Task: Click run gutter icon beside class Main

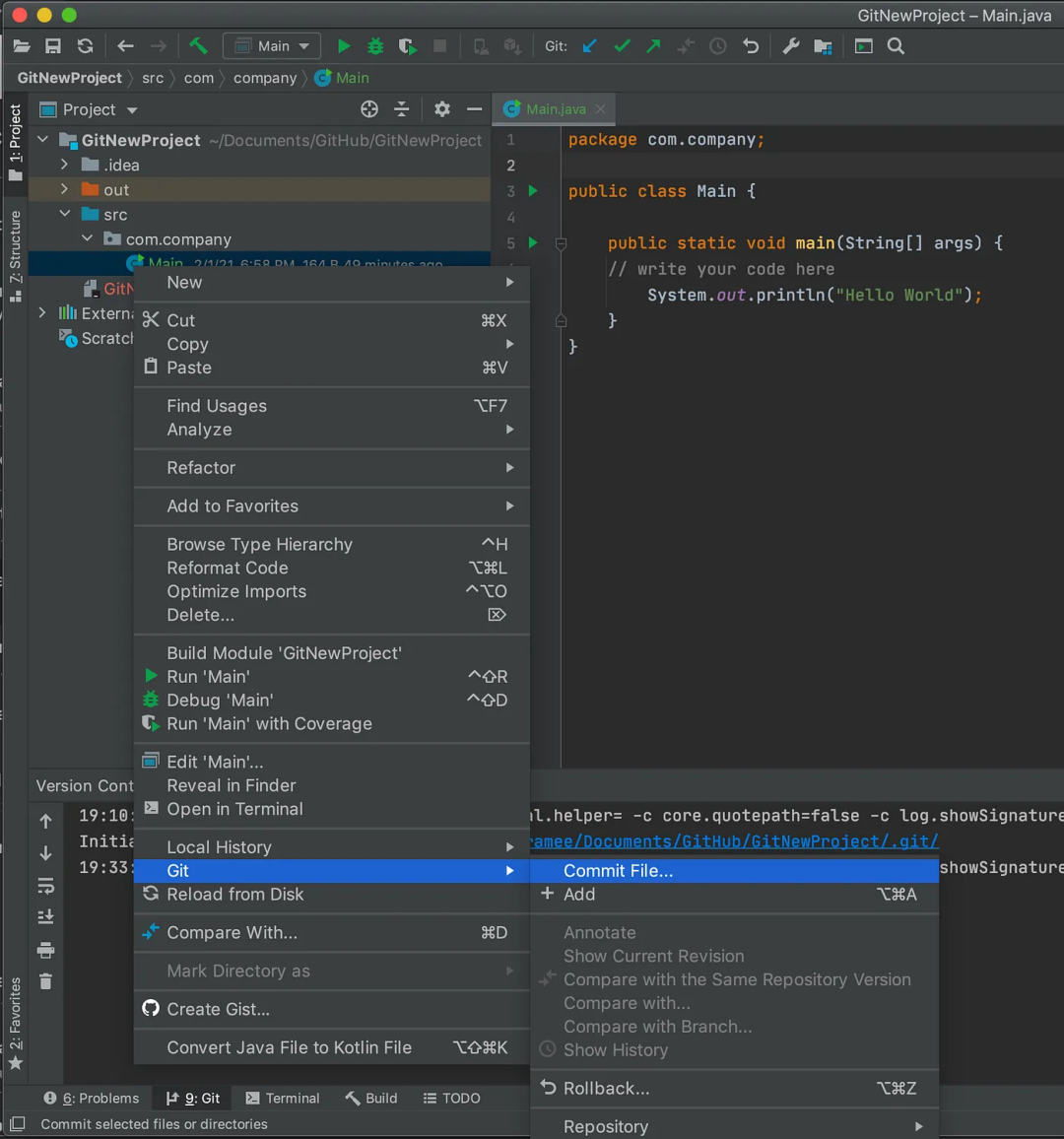Action: tap(533, 191)
